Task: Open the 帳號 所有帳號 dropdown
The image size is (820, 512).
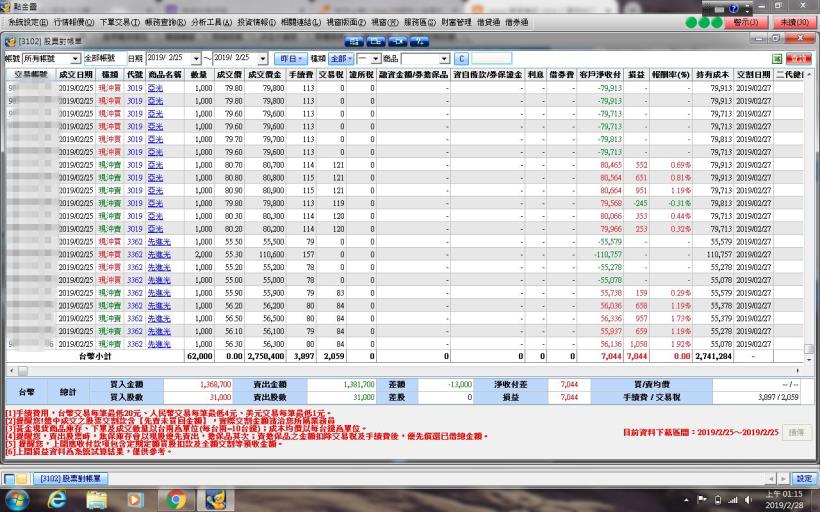Action: tap(75, 59)
